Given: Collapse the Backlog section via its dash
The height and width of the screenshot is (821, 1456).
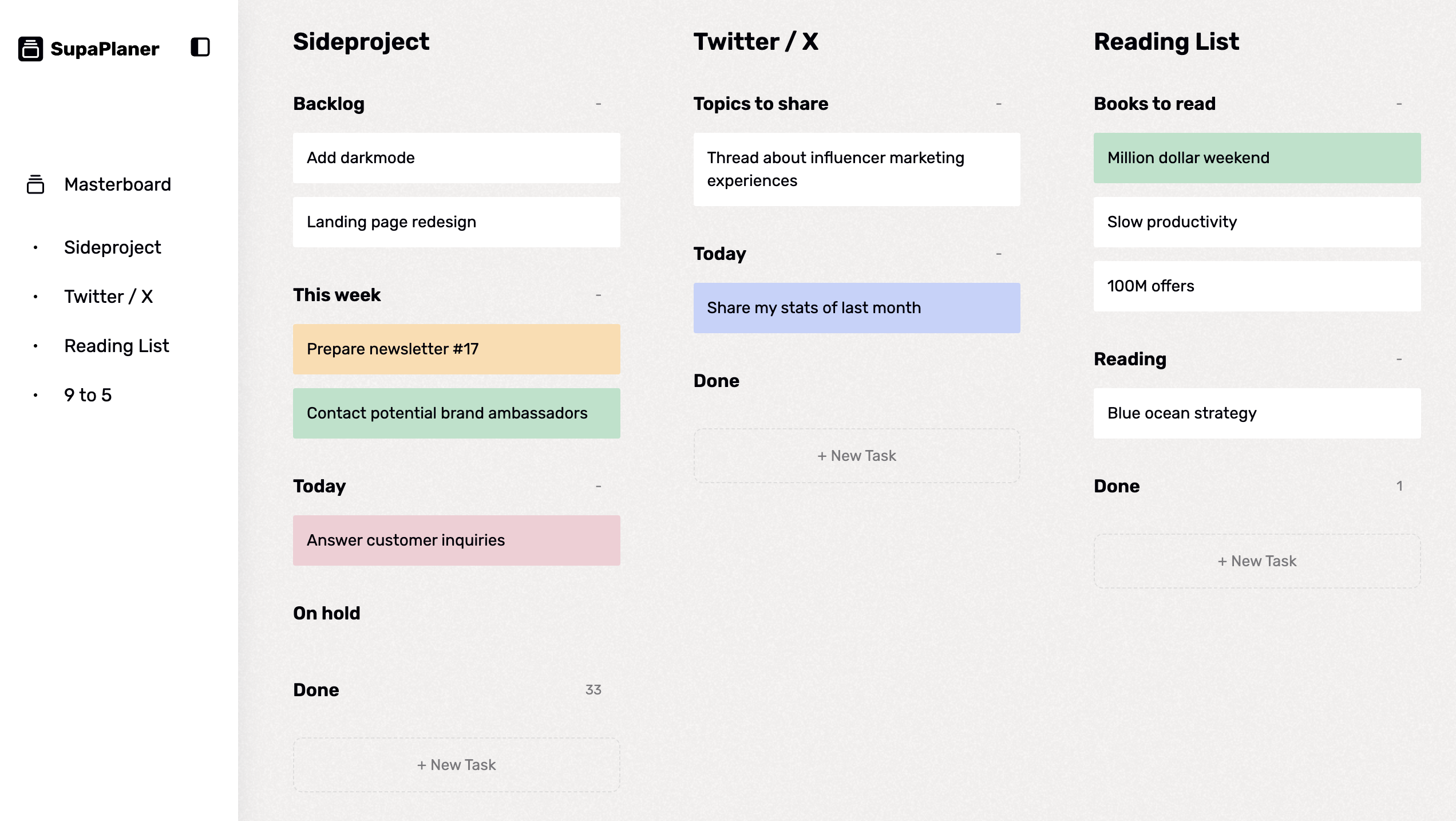Looking at the screenshot, I should click(x=599, y=104).
